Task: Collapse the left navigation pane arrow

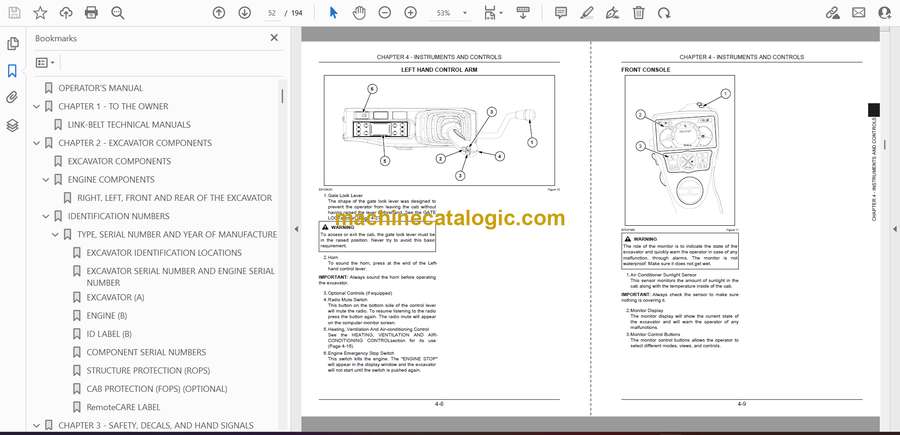Action: 296,229
